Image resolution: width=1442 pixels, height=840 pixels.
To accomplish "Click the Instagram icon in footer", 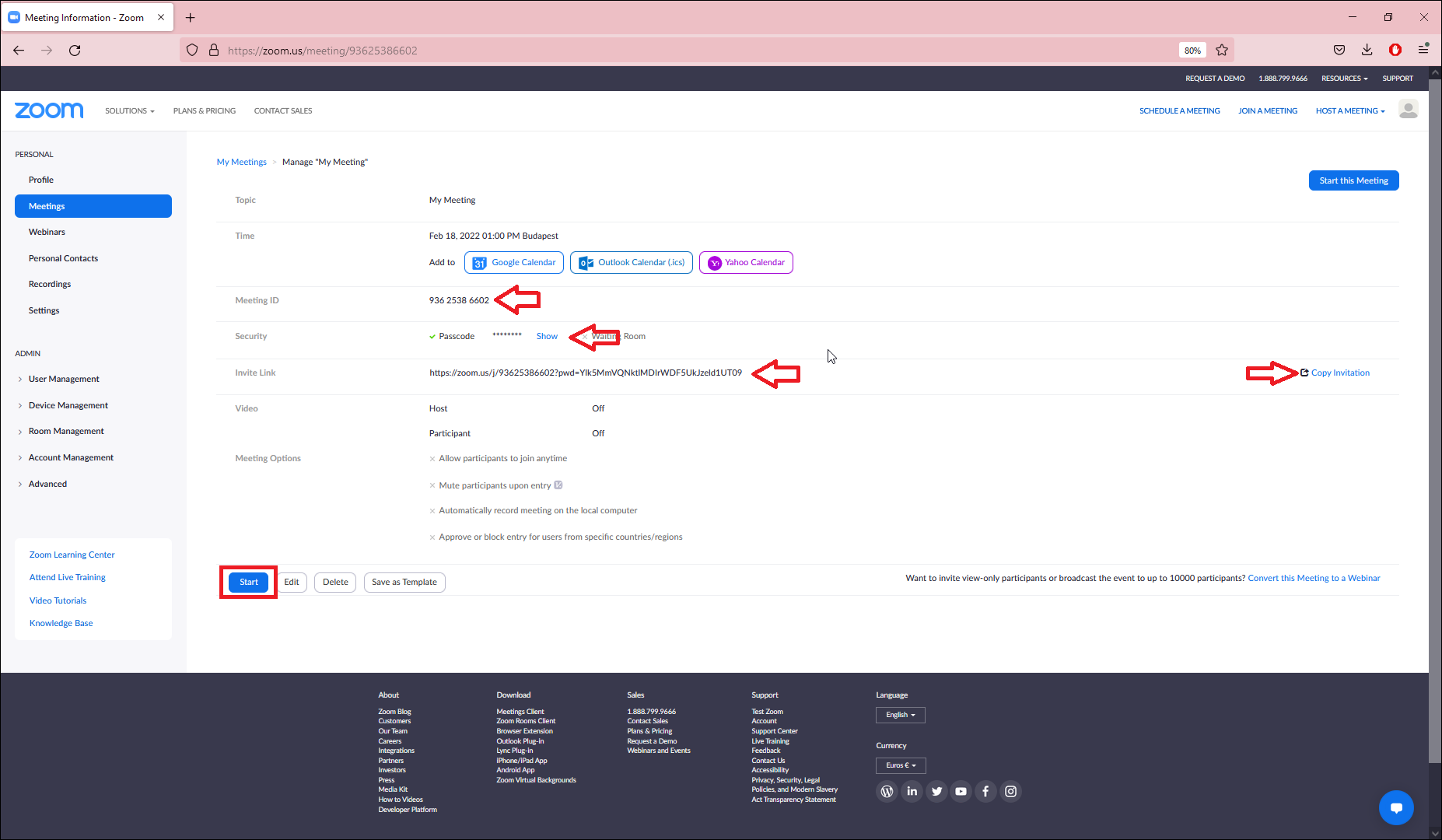I will 1010,791.
